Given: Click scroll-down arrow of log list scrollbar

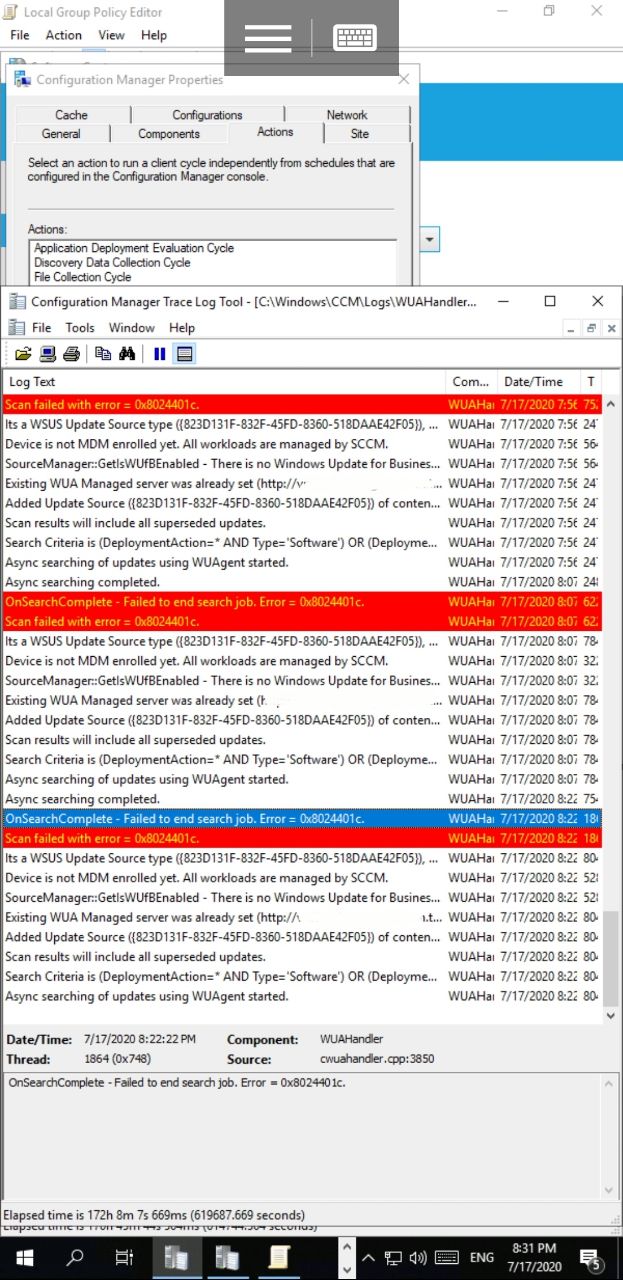Looking at the screenshot, I should (611, 1014).
